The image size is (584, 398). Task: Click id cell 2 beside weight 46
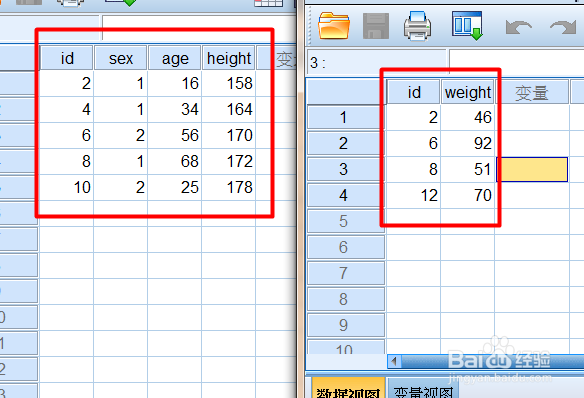tap(414, 118)
